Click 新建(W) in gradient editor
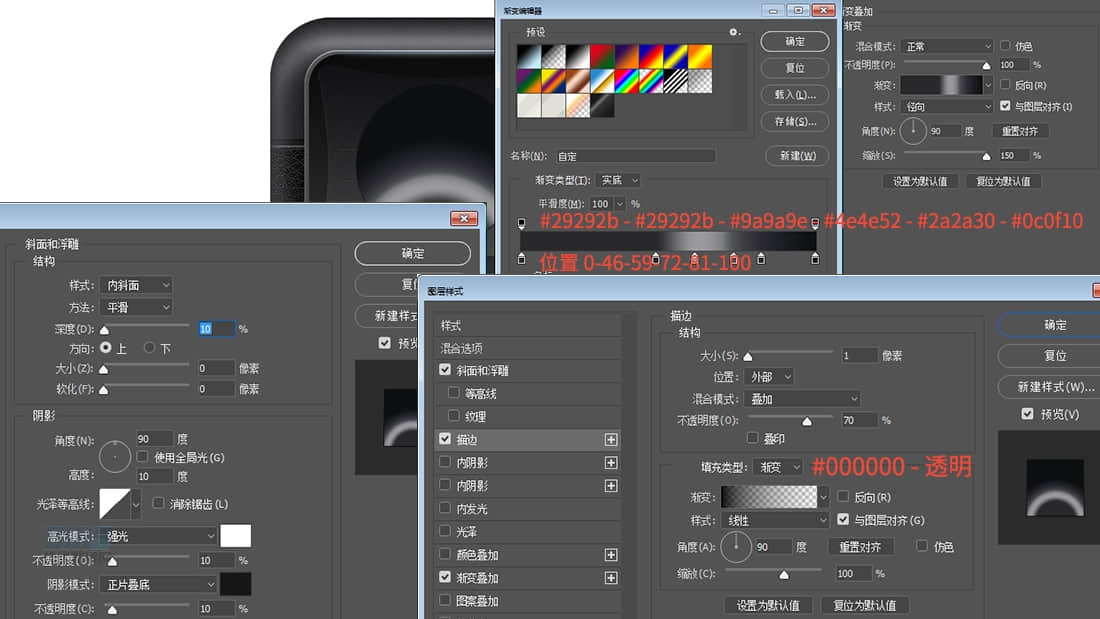Image resolution: width=1100 pixels, height=619 pixels. pyautogui.click(x=797, y=156)
